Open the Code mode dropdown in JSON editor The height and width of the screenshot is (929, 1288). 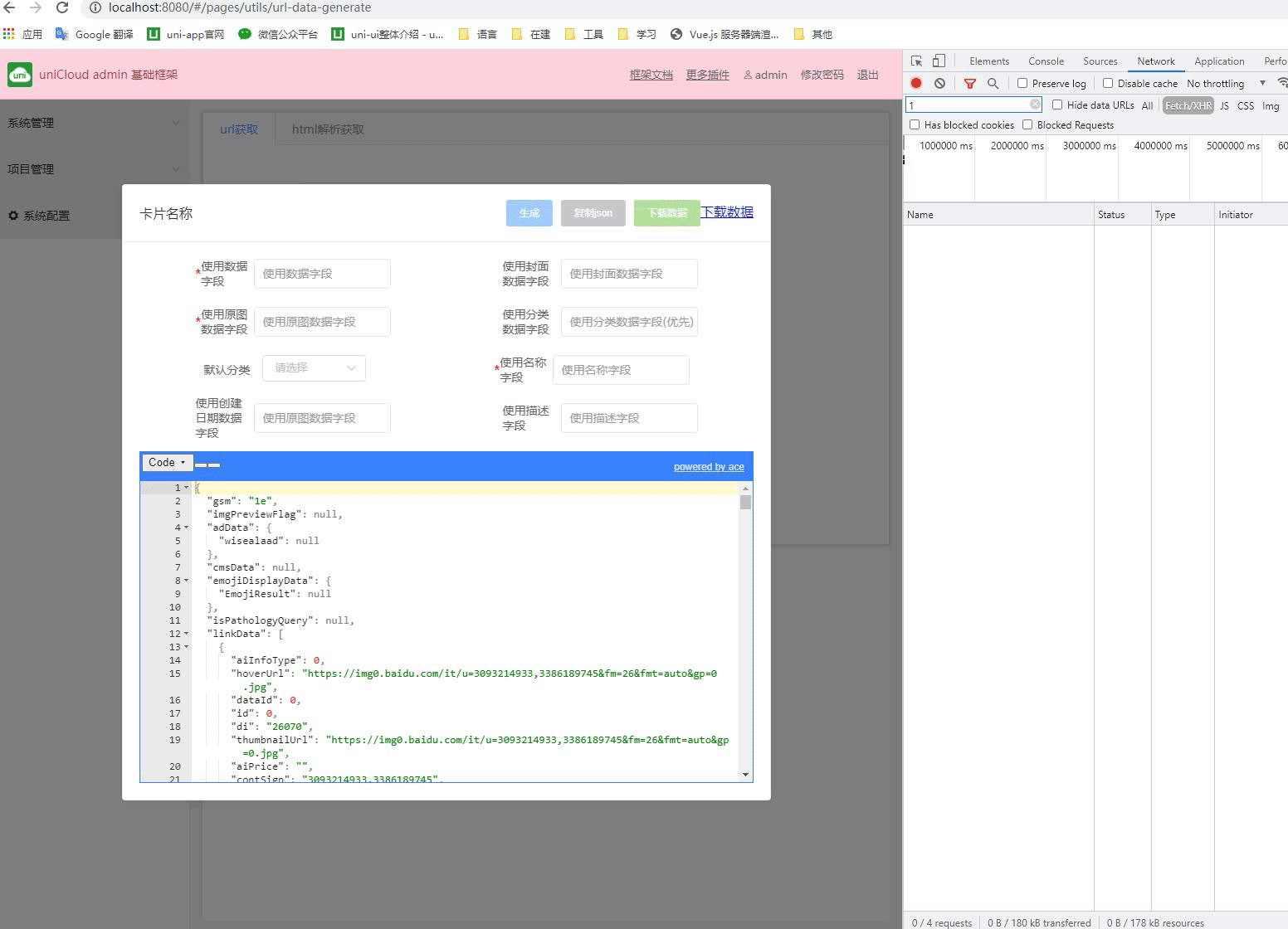[168, 462]
